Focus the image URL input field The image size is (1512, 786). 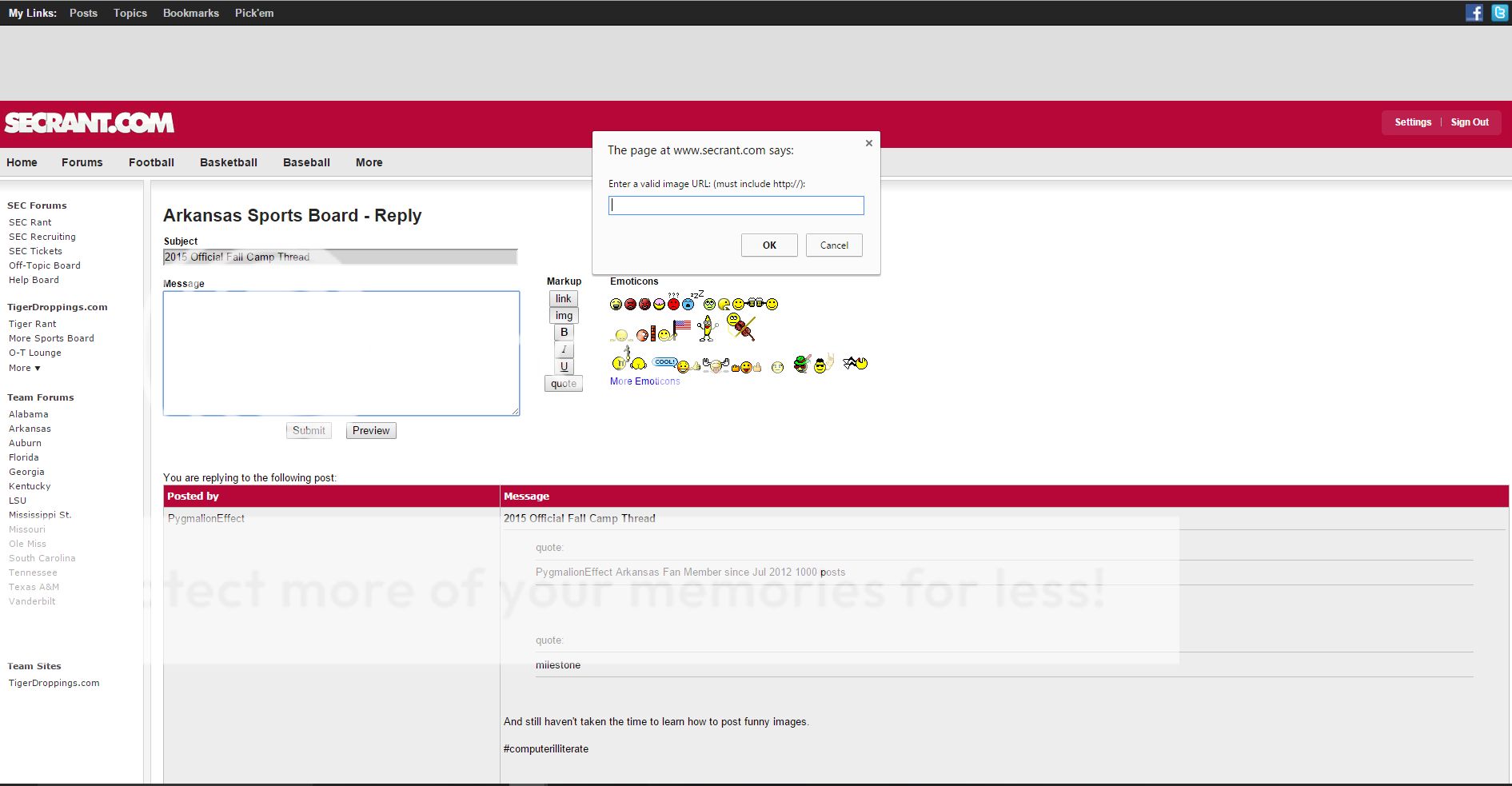point(736,205)
